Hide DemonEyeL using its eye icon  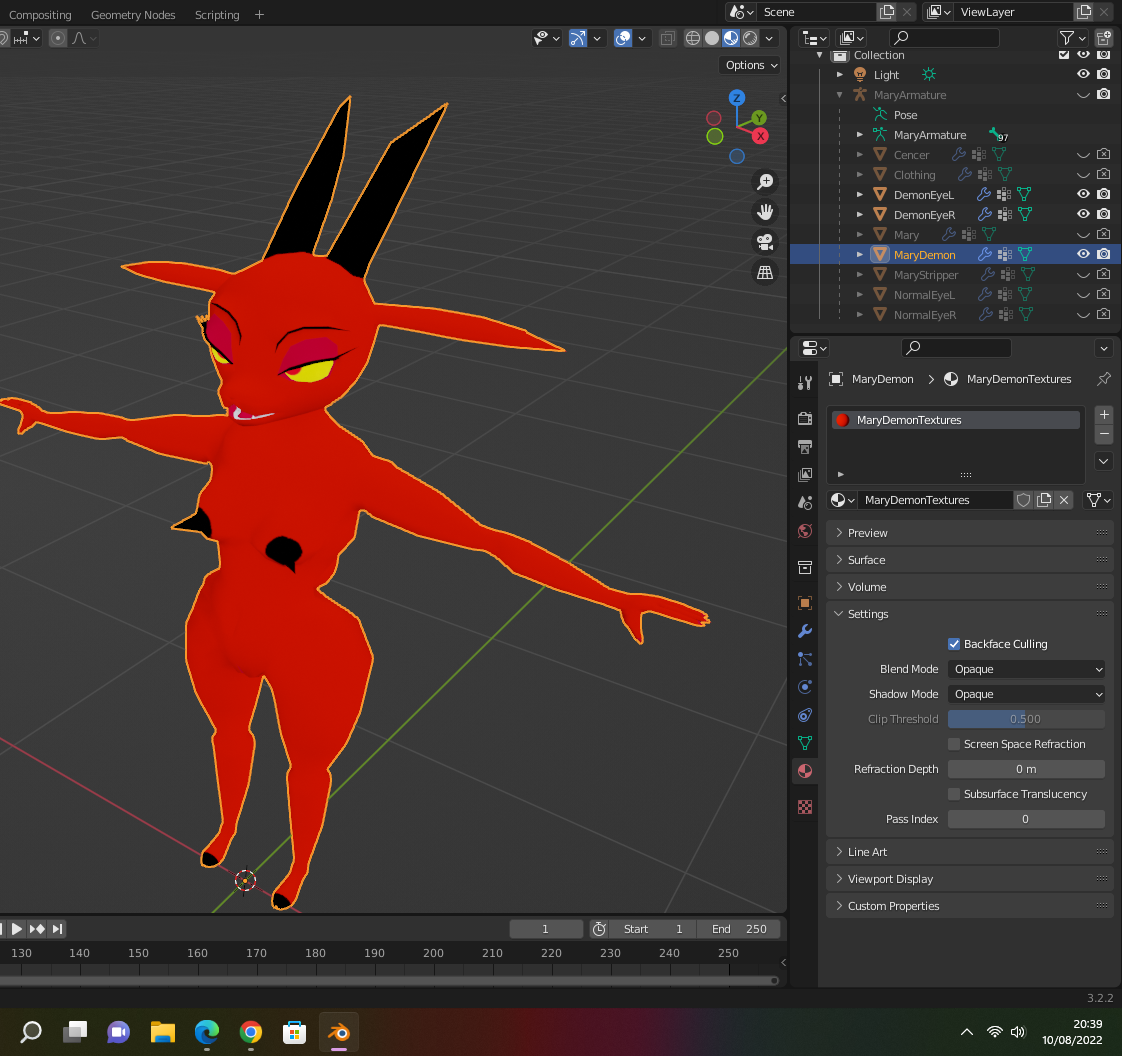click(1082, 195)
